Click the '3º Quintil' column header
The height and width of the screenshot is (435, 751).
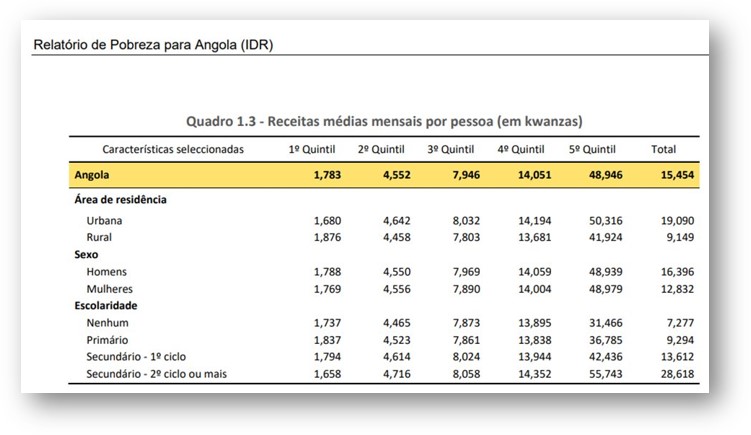451,149
